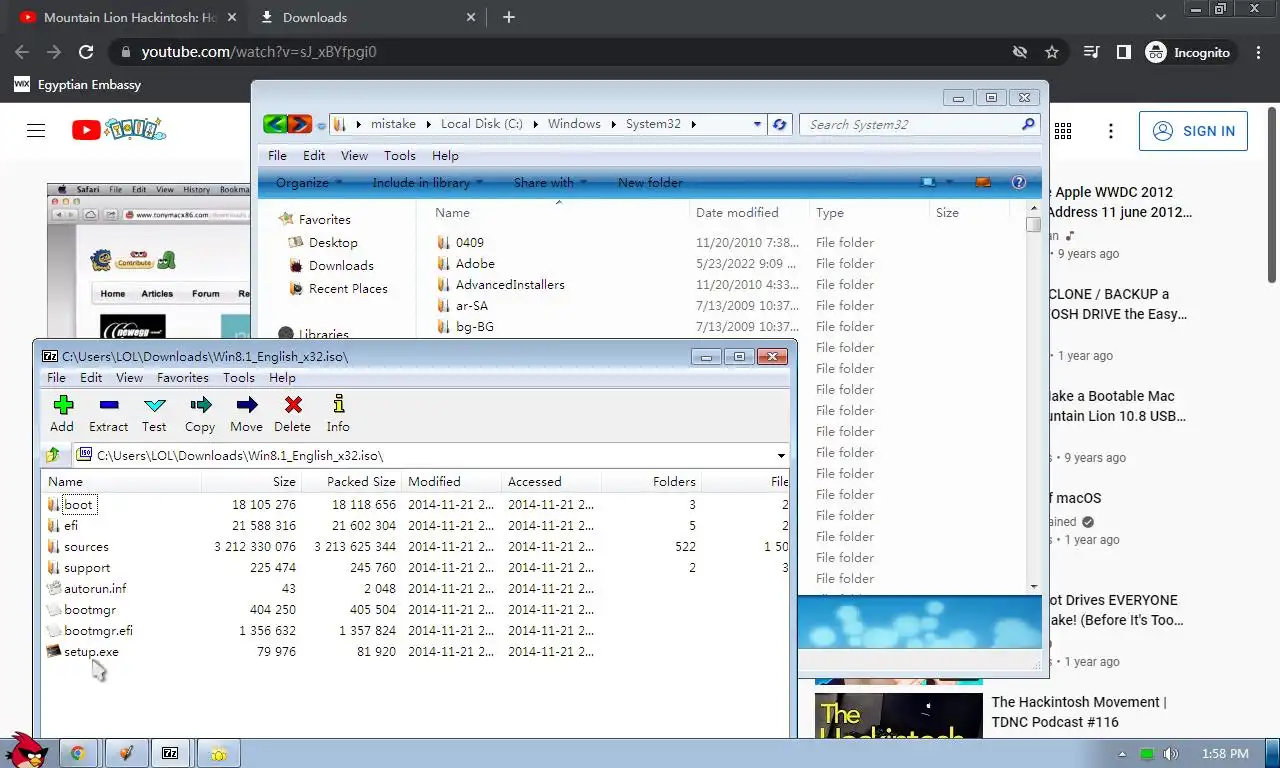Click the Test button in 7-Zip toolbar

(154, 414)
